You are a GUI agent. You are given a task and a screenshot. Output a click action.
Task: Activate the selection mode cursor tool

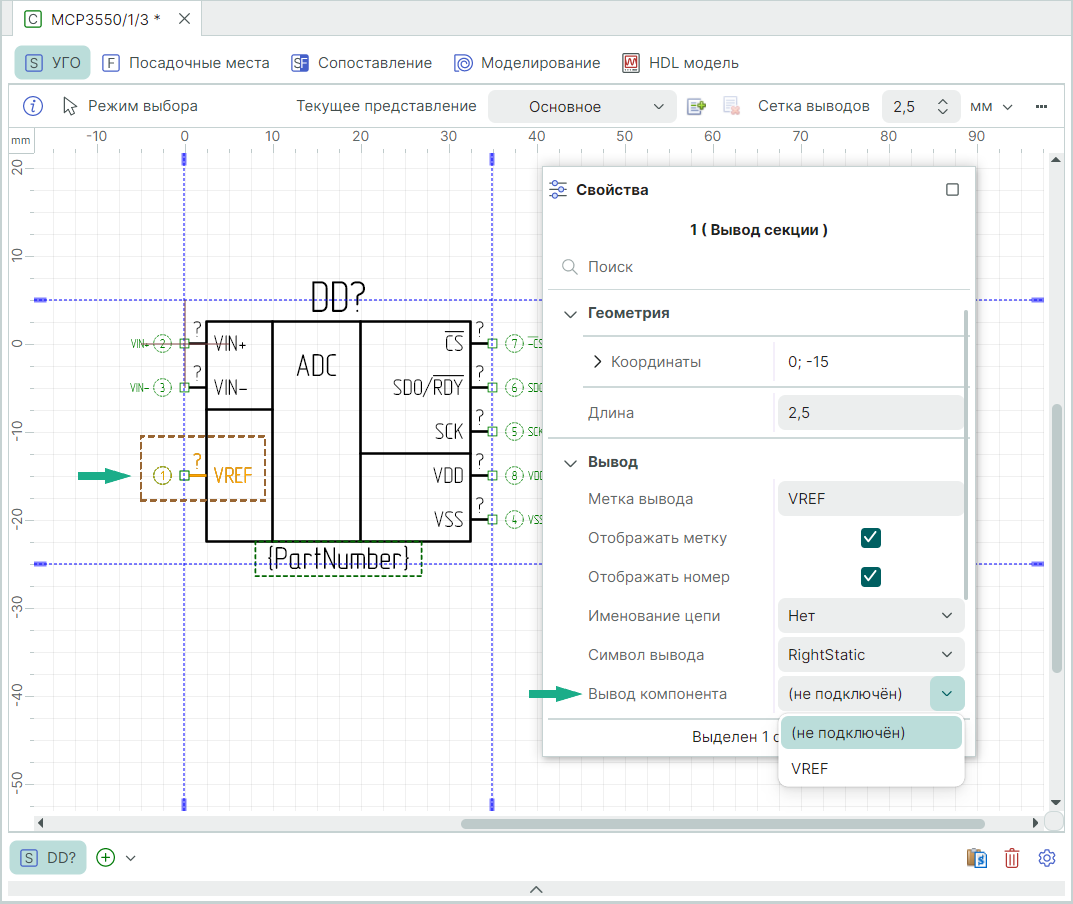(130, 106)
